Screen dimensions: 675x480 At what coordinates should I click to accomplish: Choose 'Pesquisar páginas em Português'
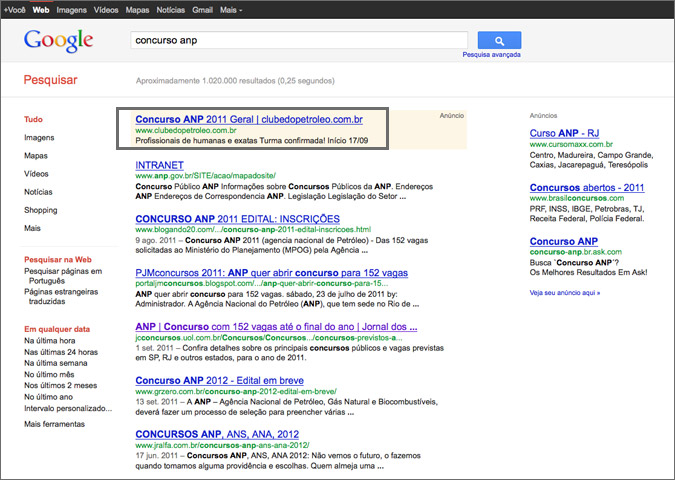point(63,276)
